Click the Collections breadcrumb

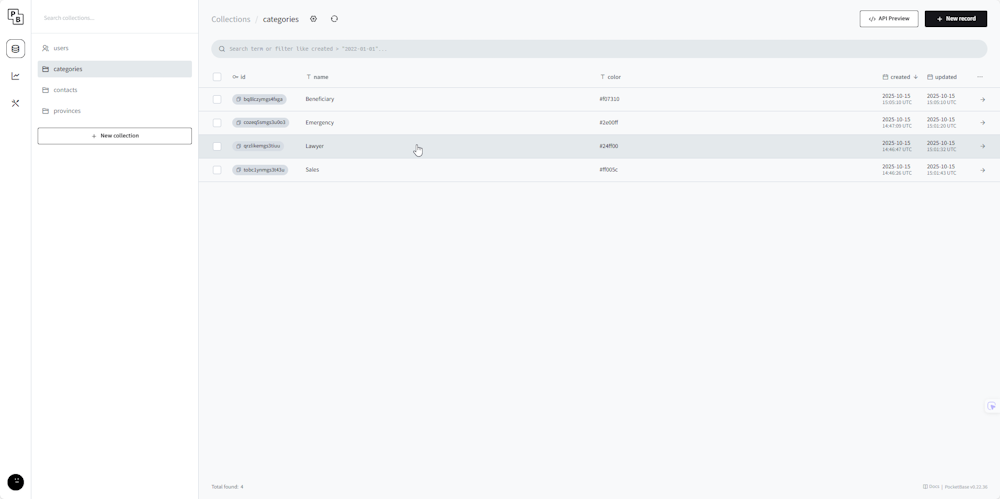pos(231,19)
